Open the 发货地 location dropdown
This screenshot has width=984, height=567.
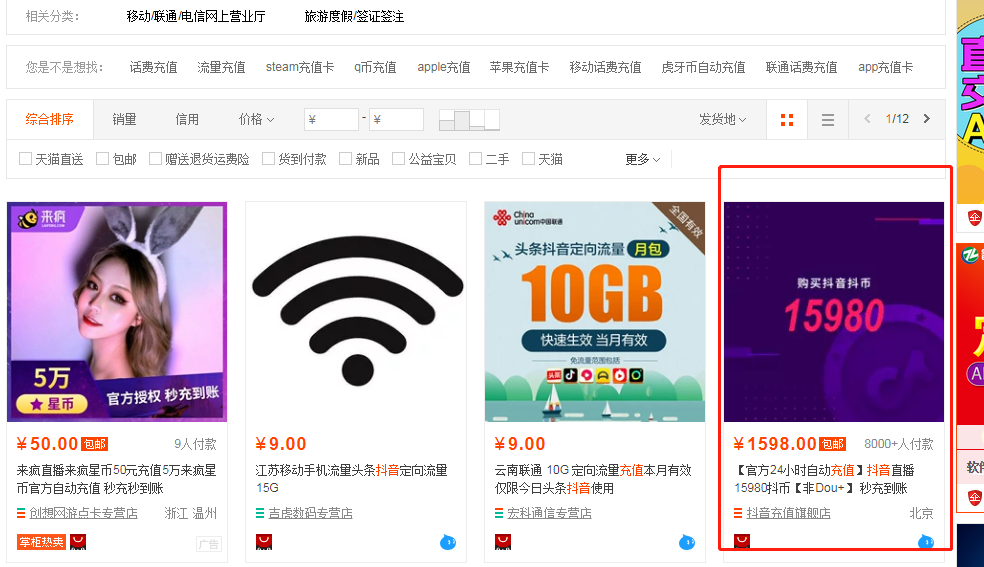(x=722, y=119)
